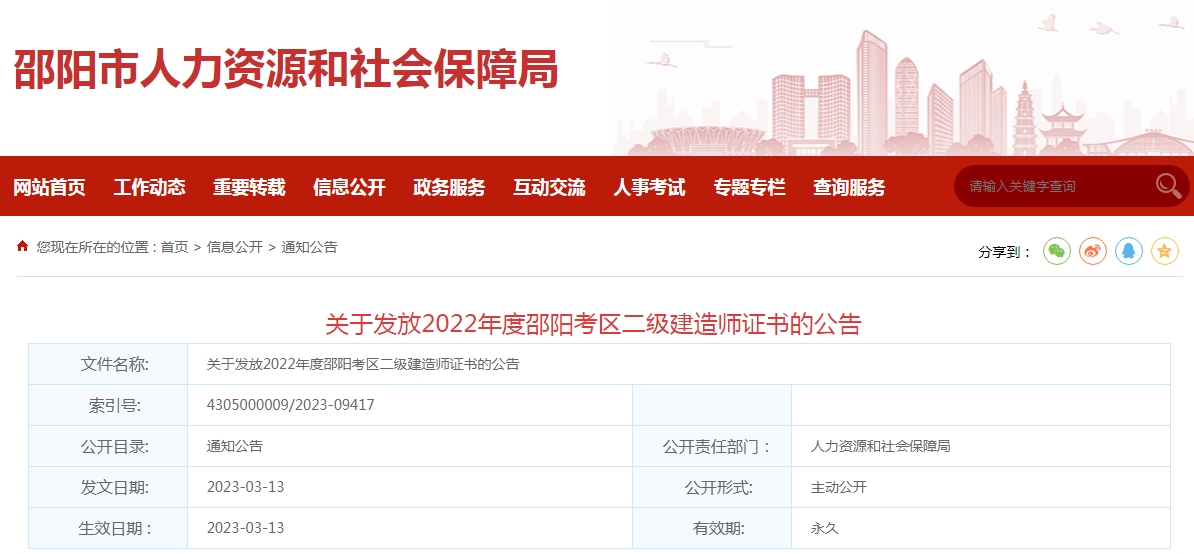Image resolution: width=1194 pixels, height=554 pixels.
Task: Select file name value in 文件名称 row
Action: pyautogui.click(x=362, y=365)
